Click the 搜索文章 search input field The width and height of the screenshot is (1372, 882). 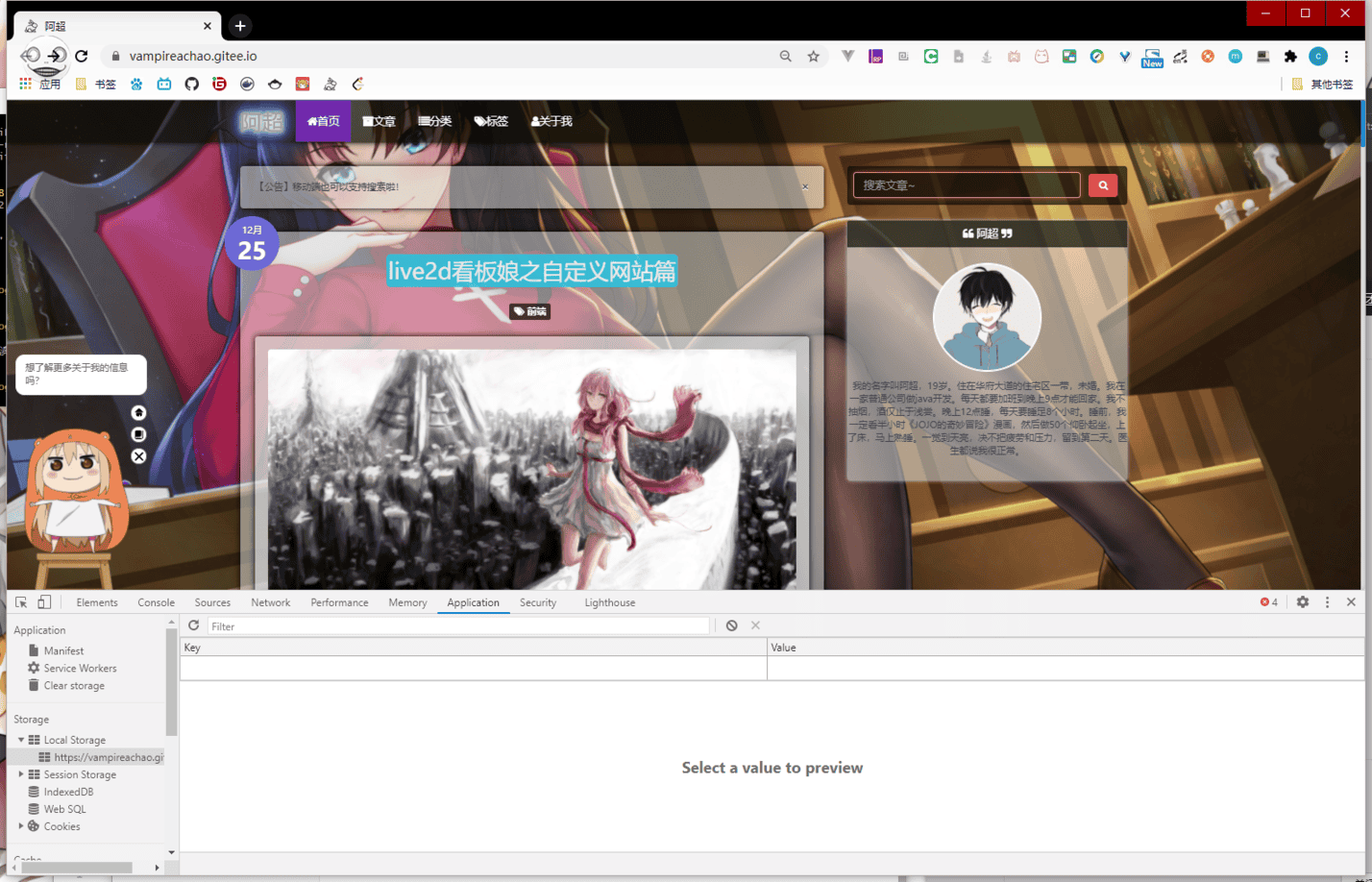(x=966, y=185)
